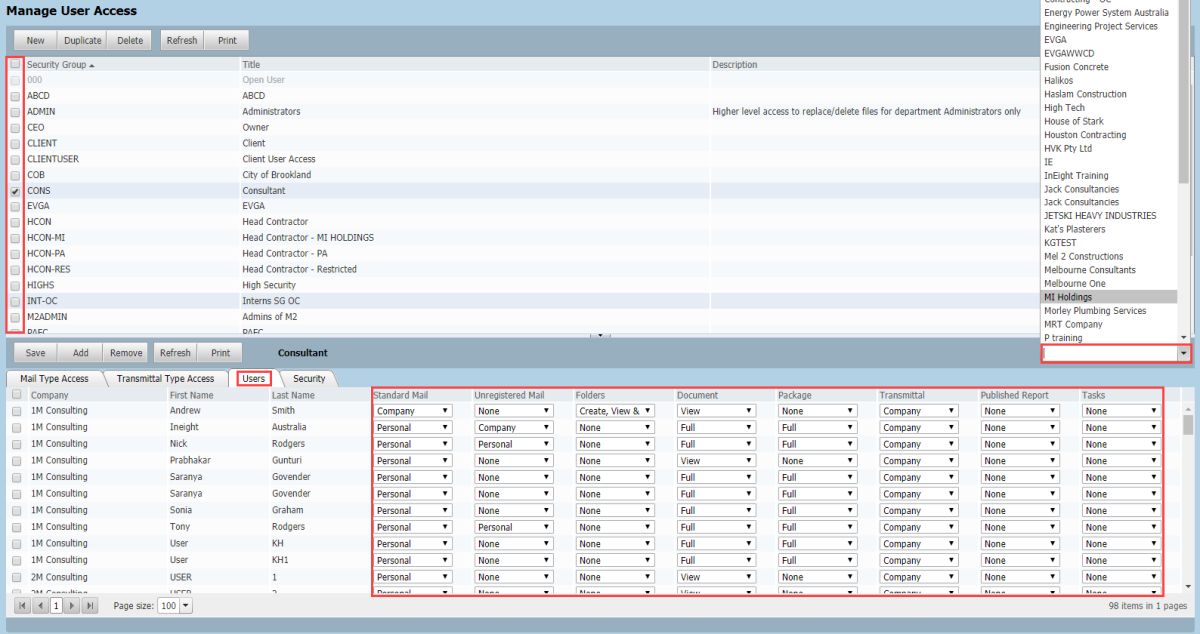Click the Delete button

(x=130, y=41)
